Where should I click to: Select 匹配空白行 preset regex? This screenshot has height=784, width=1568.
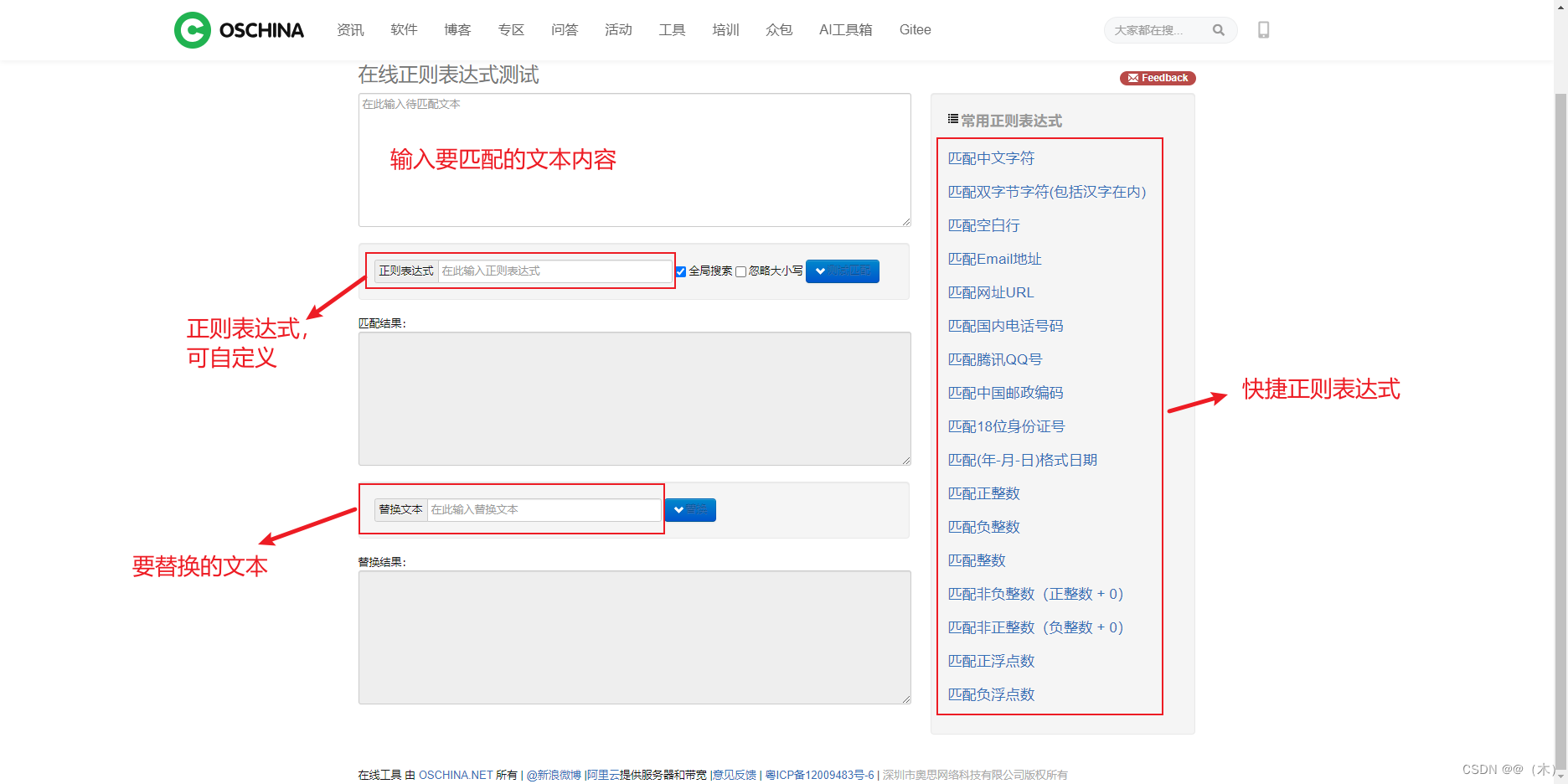pos(983,225)
